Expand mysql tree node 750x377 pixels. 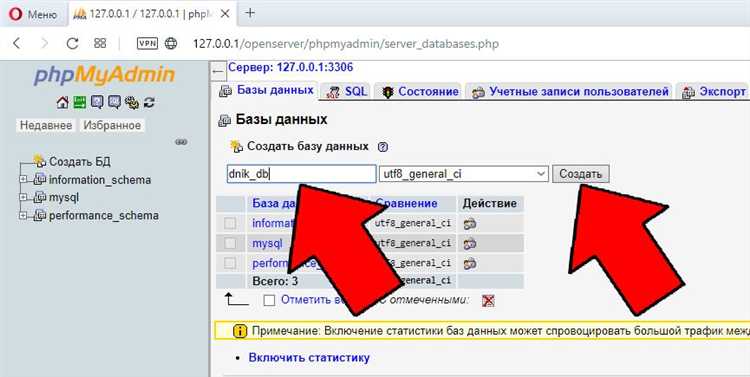(x=22, y=197)
